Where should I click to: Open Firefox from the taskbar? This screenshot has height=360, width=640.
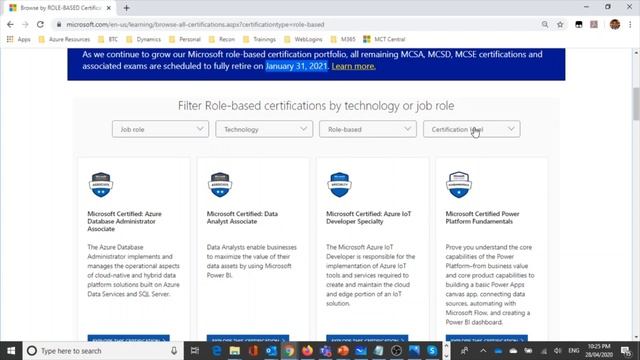point(307,351)
